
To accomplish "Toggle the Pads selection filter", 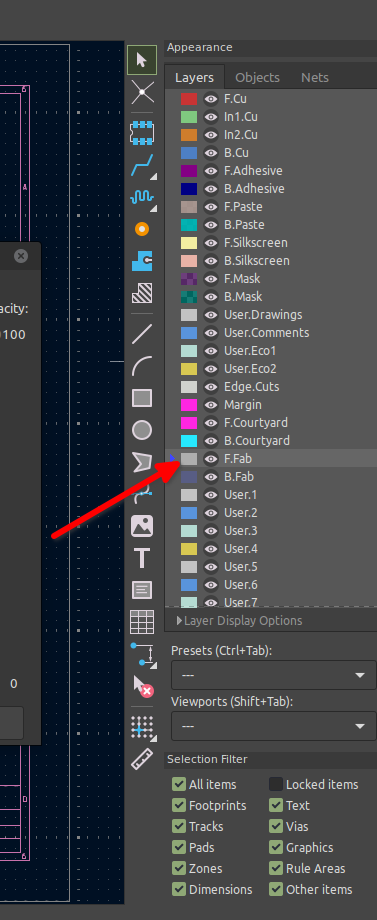I will point(179,847).
